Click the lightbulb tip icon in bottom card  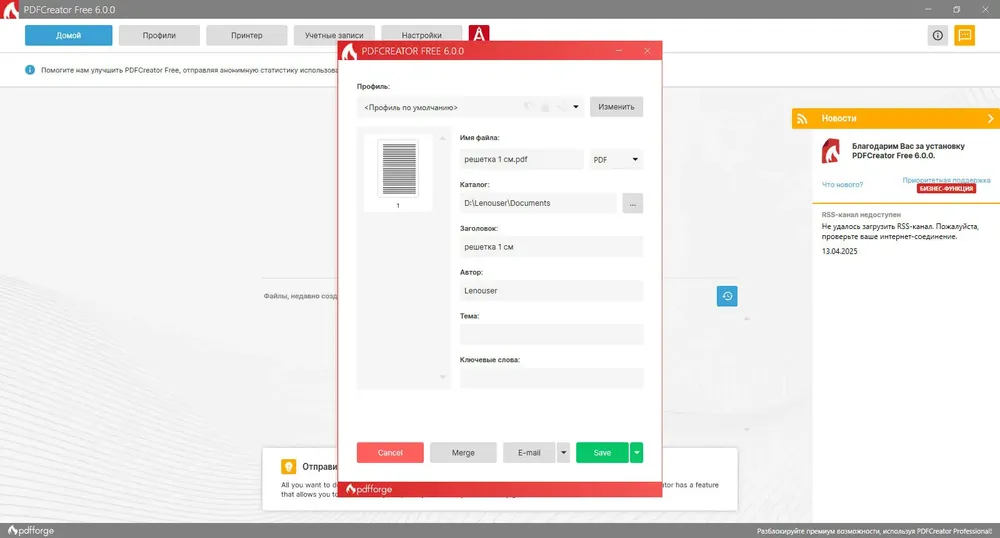click(x=288, y=467)
